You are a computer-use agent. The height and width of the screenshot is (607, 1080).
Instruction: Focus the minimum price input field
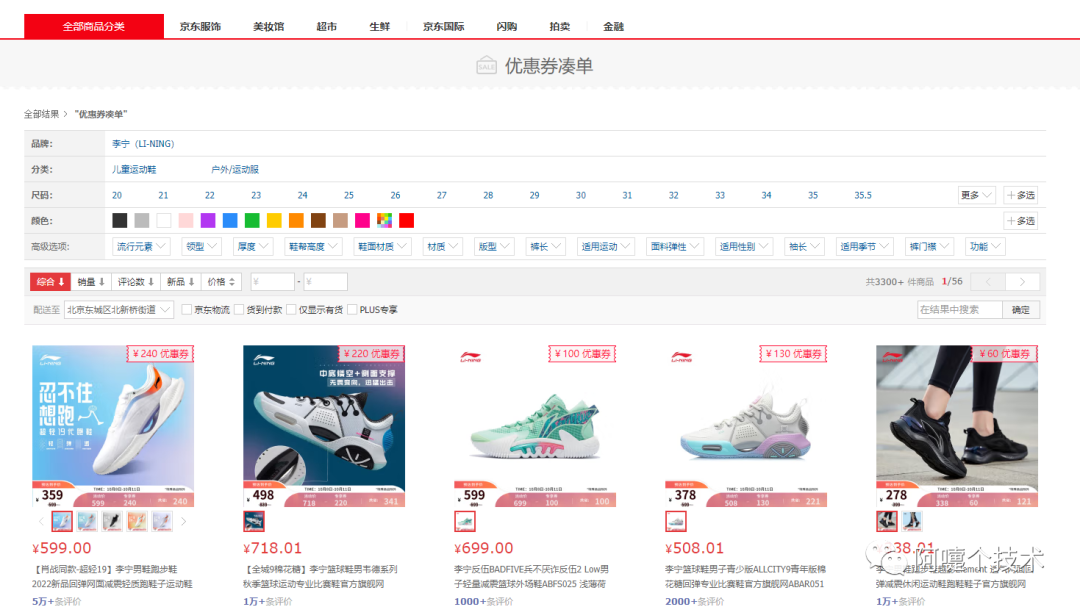(272, 282)
